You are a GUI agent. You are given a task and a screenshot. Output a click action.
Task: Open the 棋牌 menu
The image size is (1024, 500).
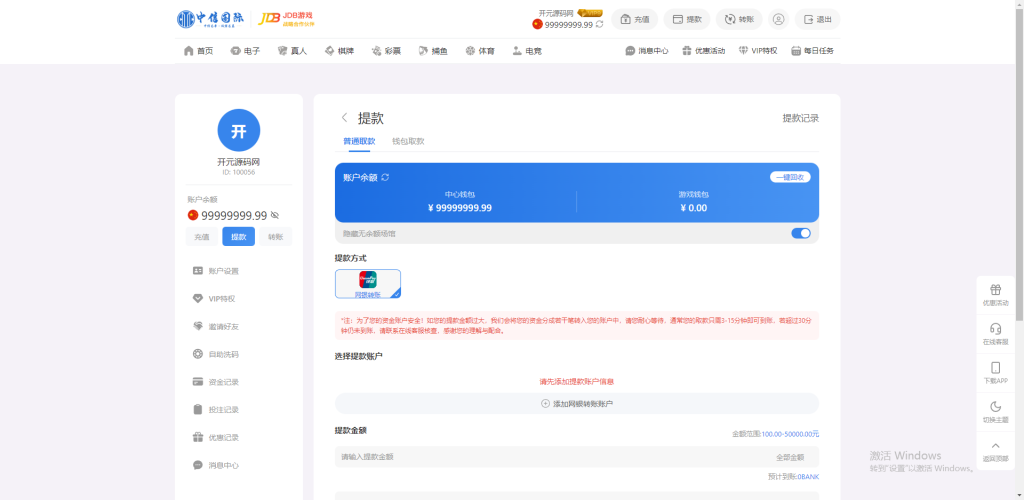(x=339, y=50)
